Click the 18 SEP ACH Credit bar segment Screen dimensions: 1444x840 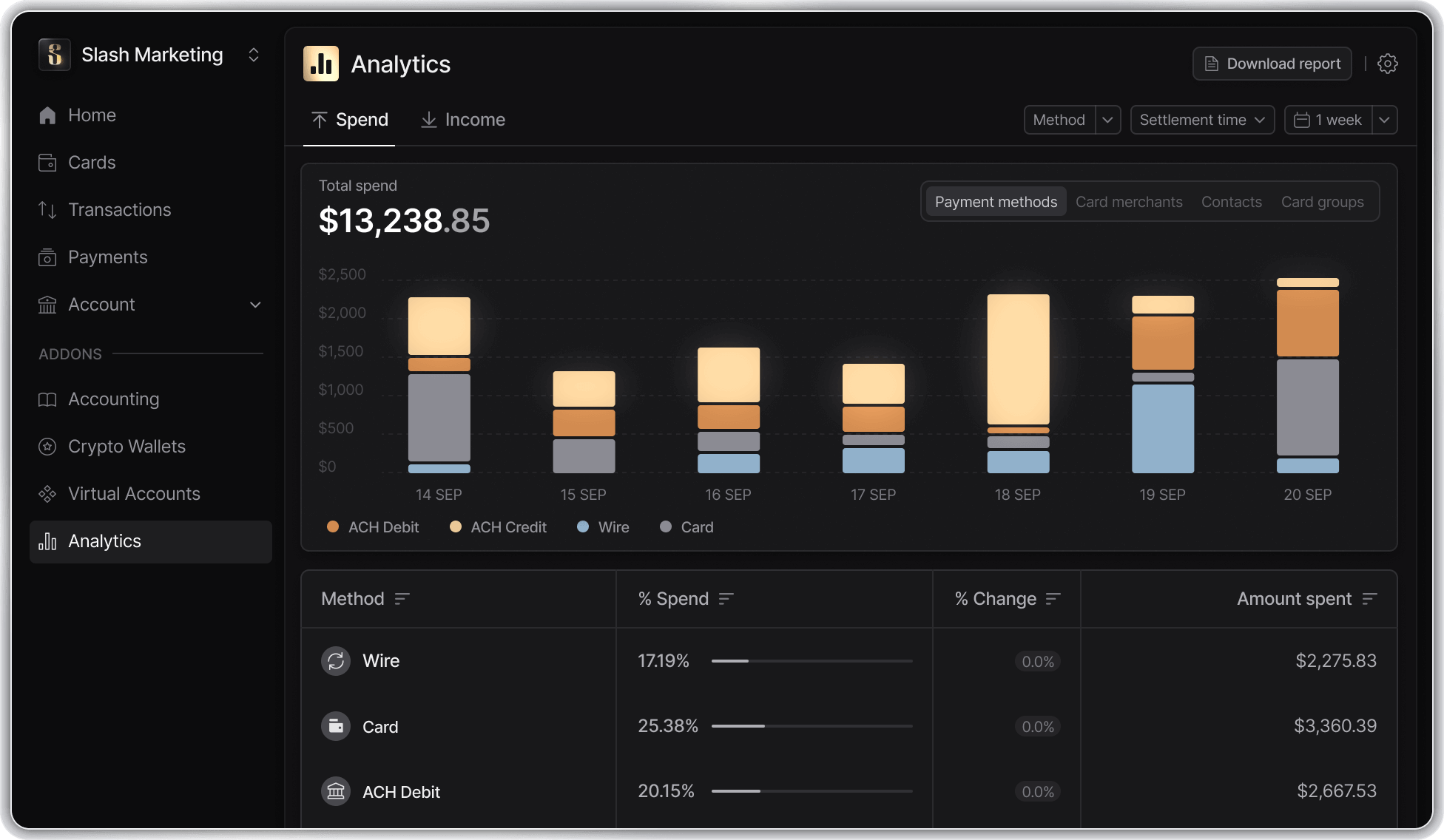[x=1018, y=359]
